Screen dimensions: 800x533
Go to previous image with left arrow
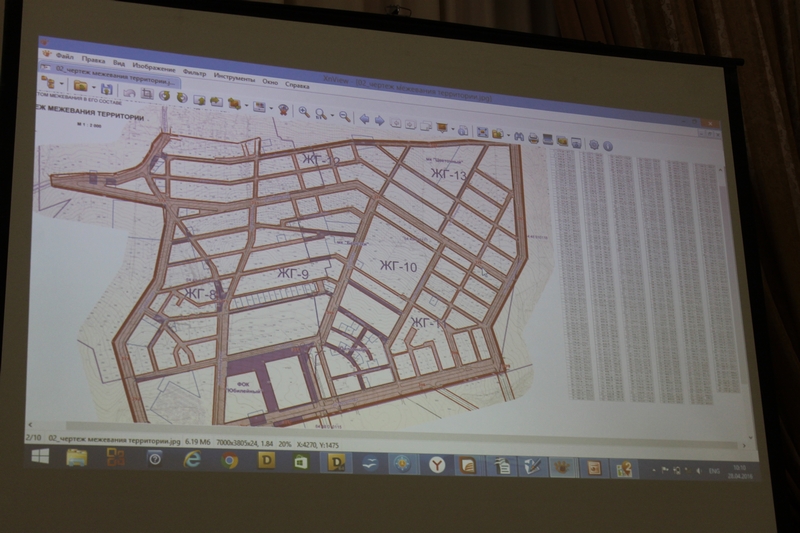pos(365,119)
